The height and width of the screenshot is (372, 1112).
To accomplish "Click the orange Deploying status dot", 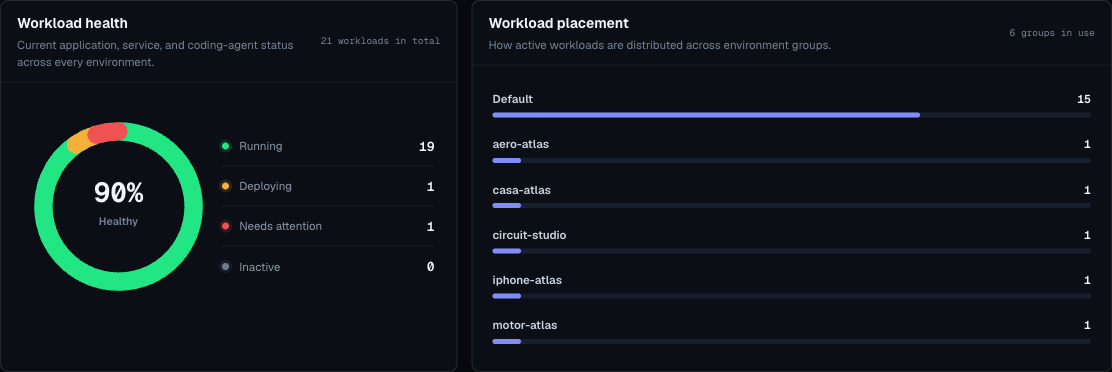I will tap(226, 186).
